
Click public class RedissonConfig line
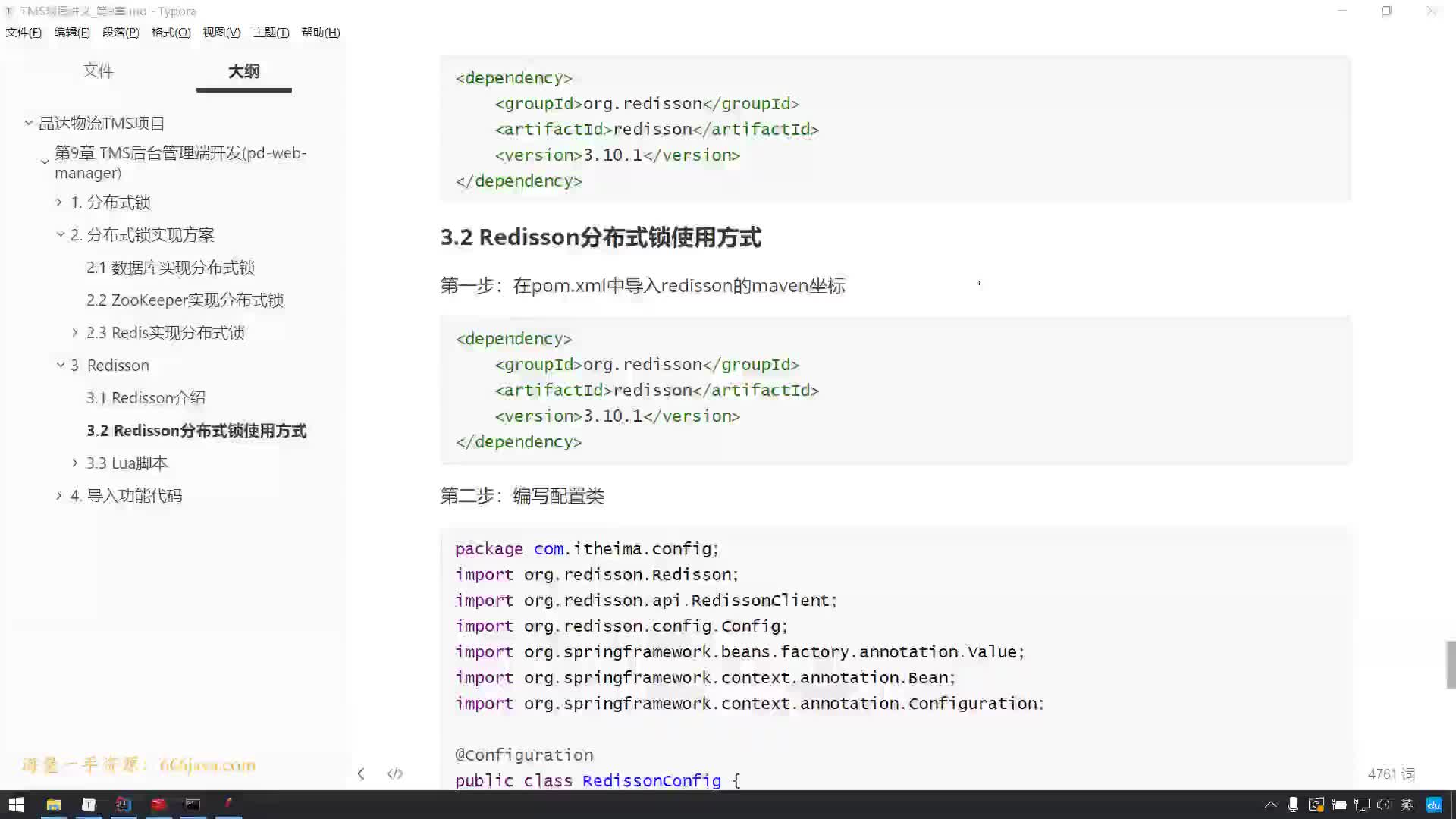598,780
